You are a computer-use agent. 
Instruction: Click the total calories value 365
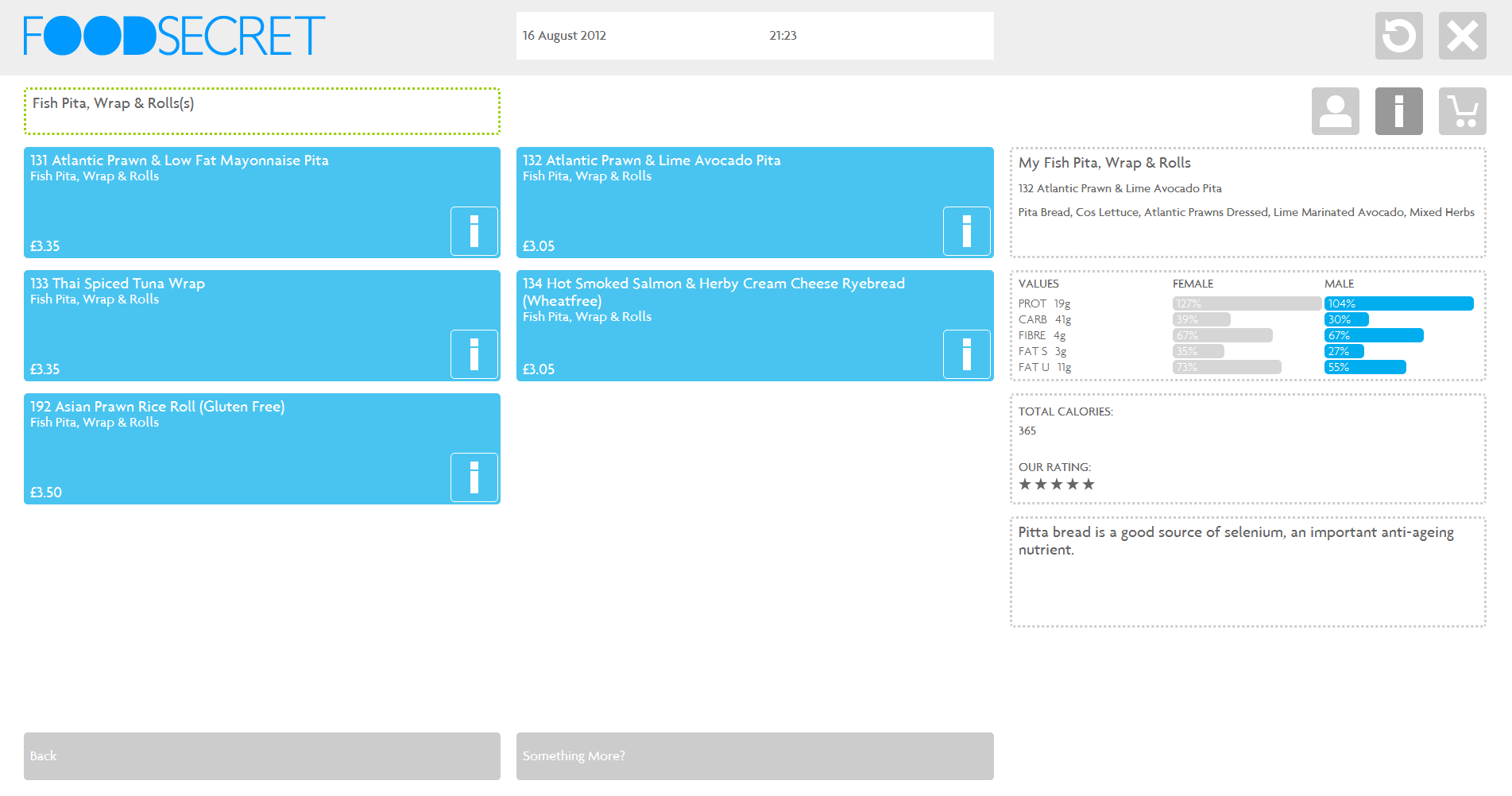point(1027,431)
